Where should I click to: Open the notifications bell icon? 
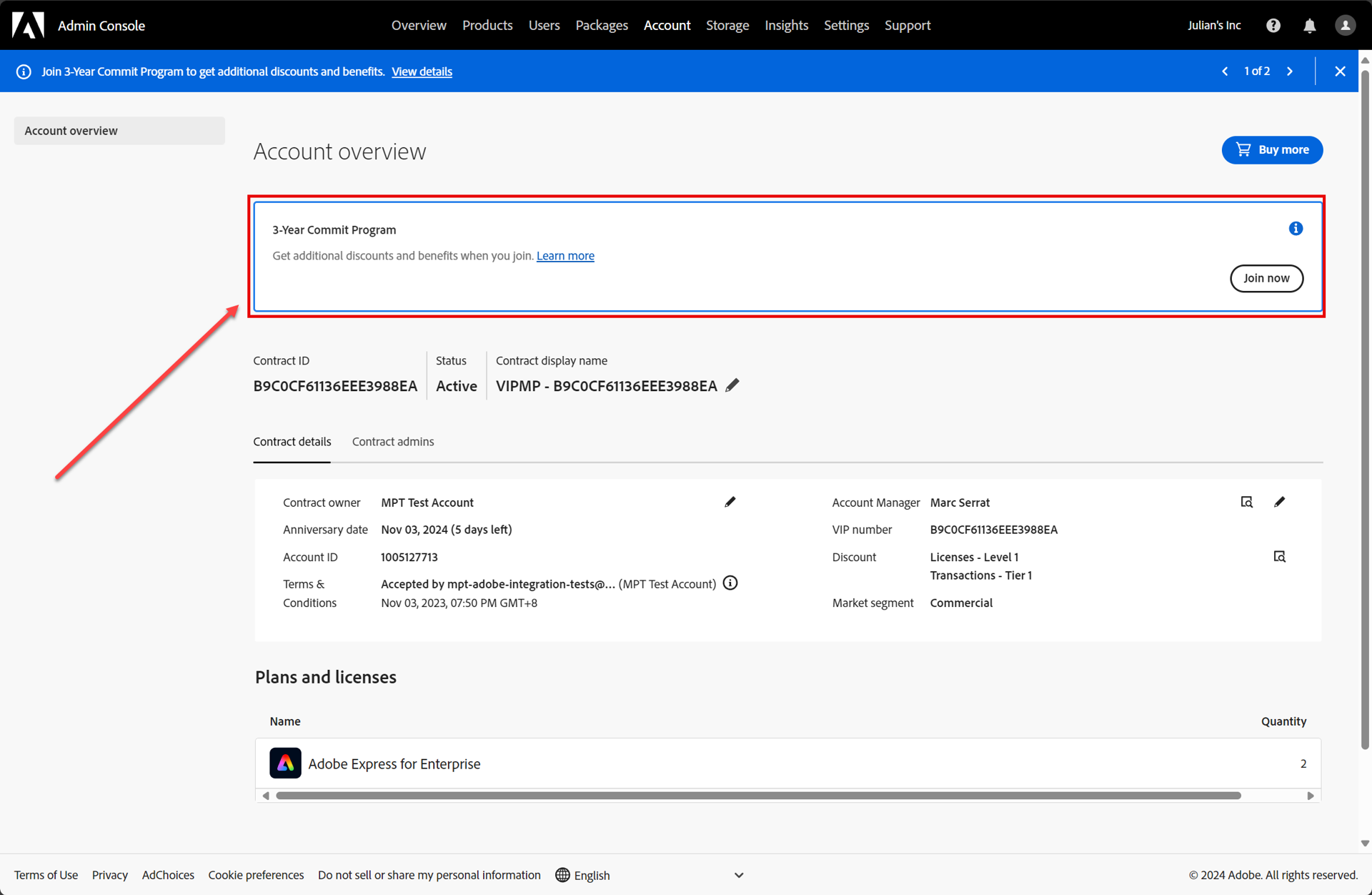click(1309, 26)
